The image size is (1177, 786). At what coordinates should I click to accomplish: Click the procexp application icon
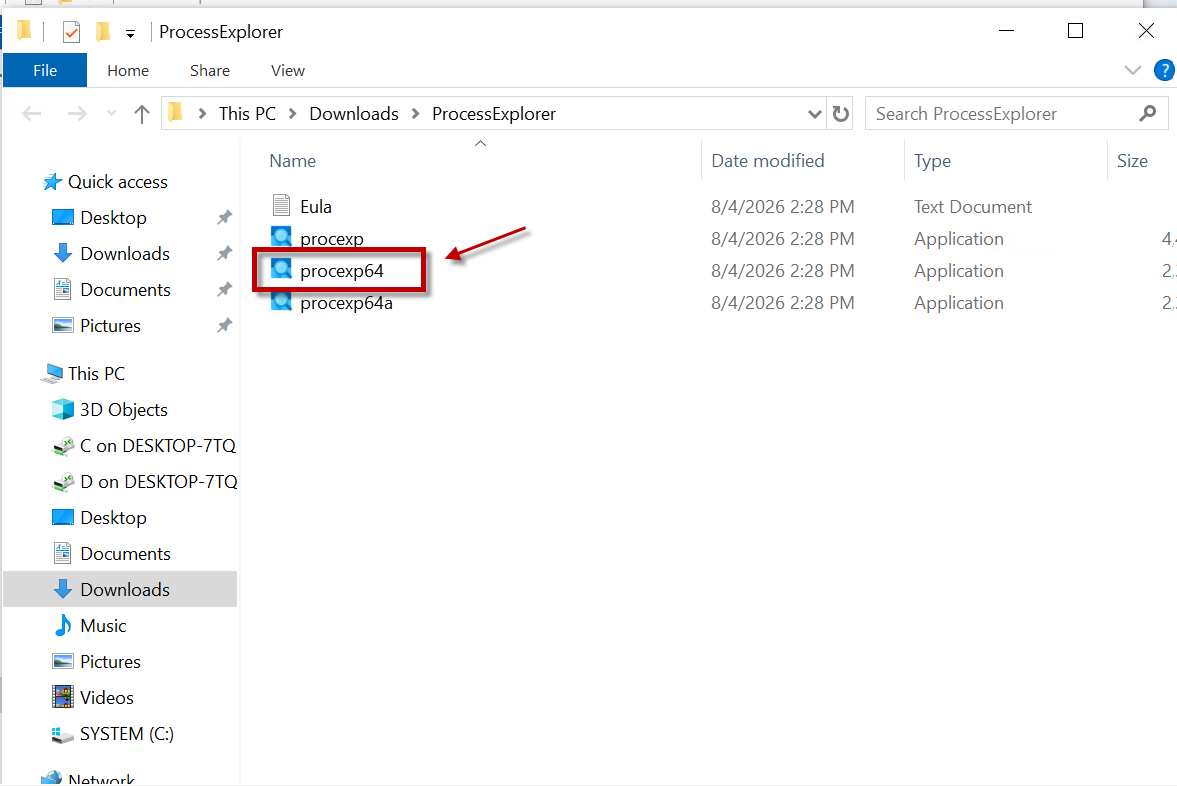pyautogui.click(x=281, y=237)
